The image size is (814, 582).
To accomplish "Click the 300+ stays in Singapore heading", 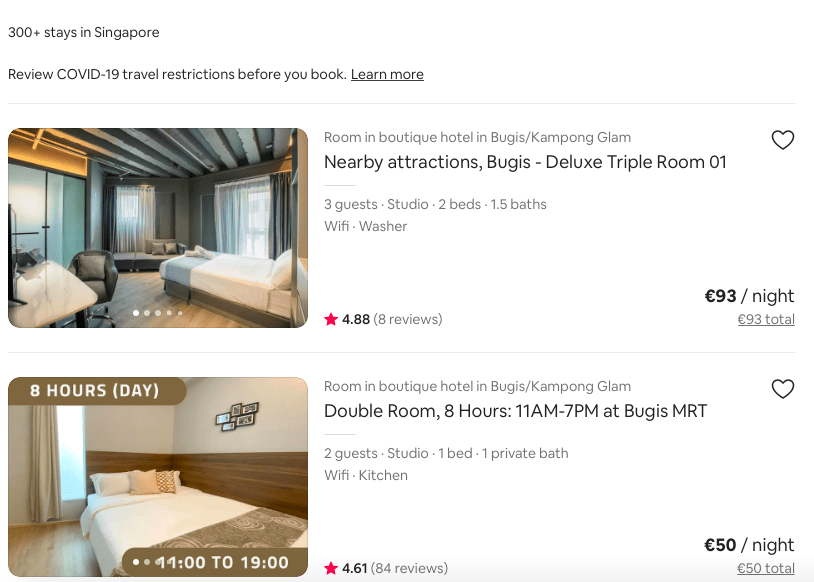I will tap(84, 32).
